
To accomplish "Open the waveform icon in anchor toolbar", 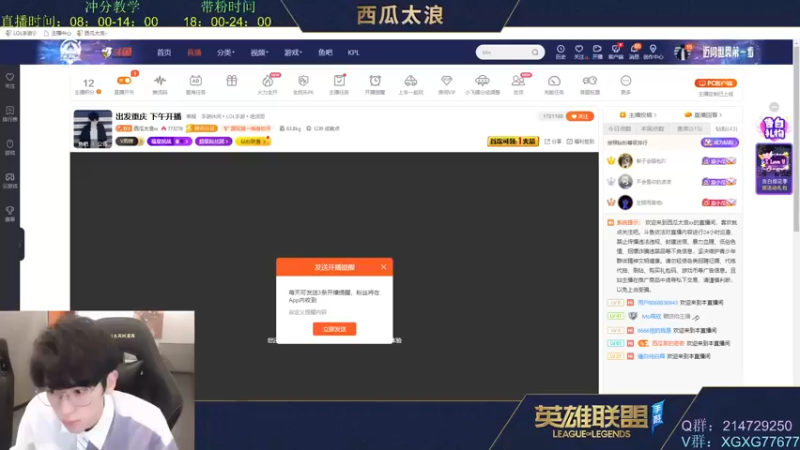I will coord(160,81).
